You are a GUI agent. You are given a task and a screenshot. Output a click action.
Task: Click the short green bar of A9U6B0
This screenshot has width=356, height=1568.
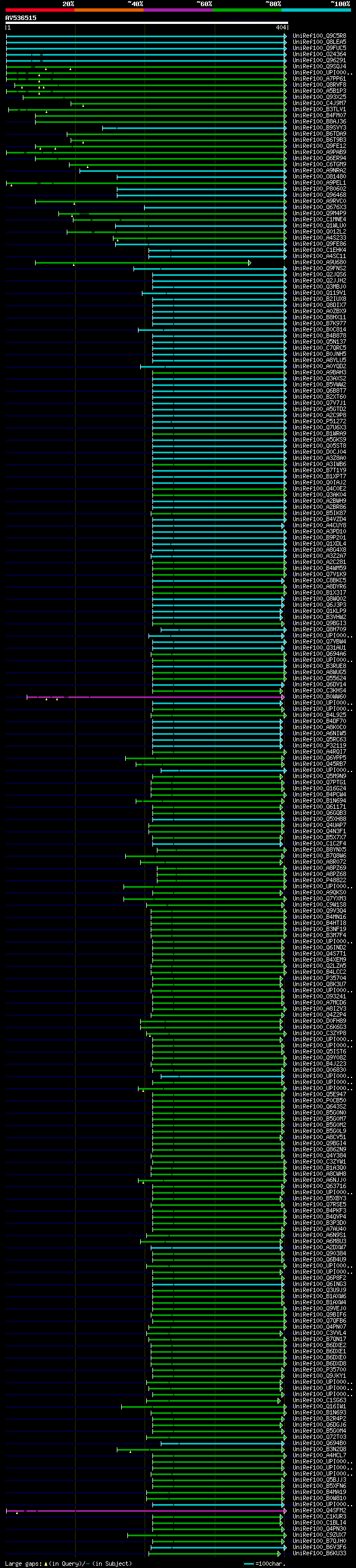pyautogui.click(x=143, y=263)
